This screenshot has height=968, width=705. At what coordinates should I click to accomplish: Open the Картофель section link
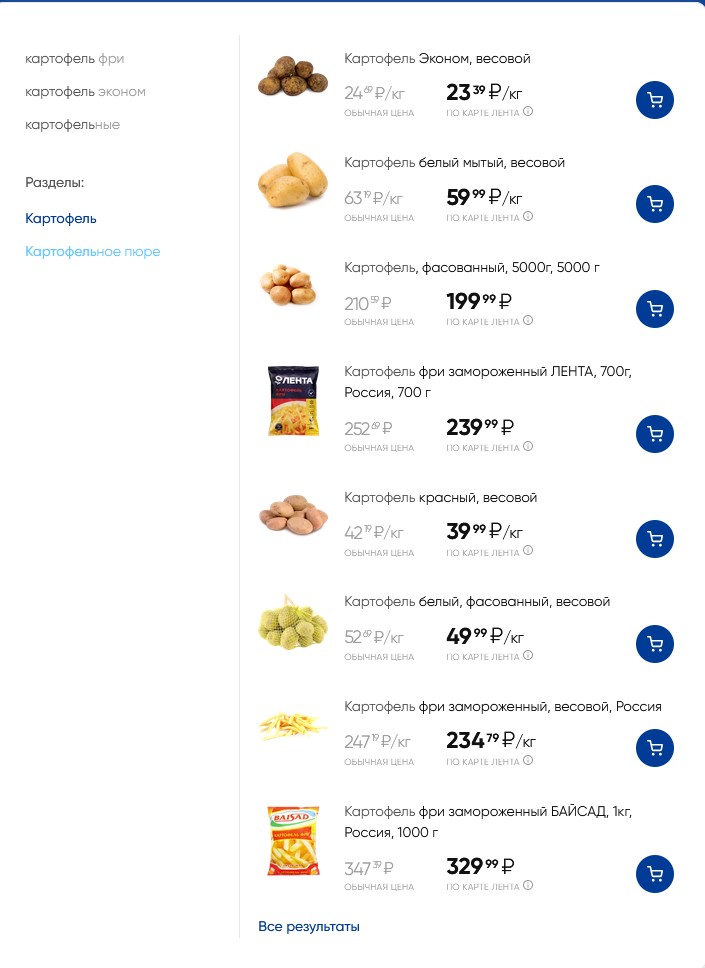click(x=60, y=219)
